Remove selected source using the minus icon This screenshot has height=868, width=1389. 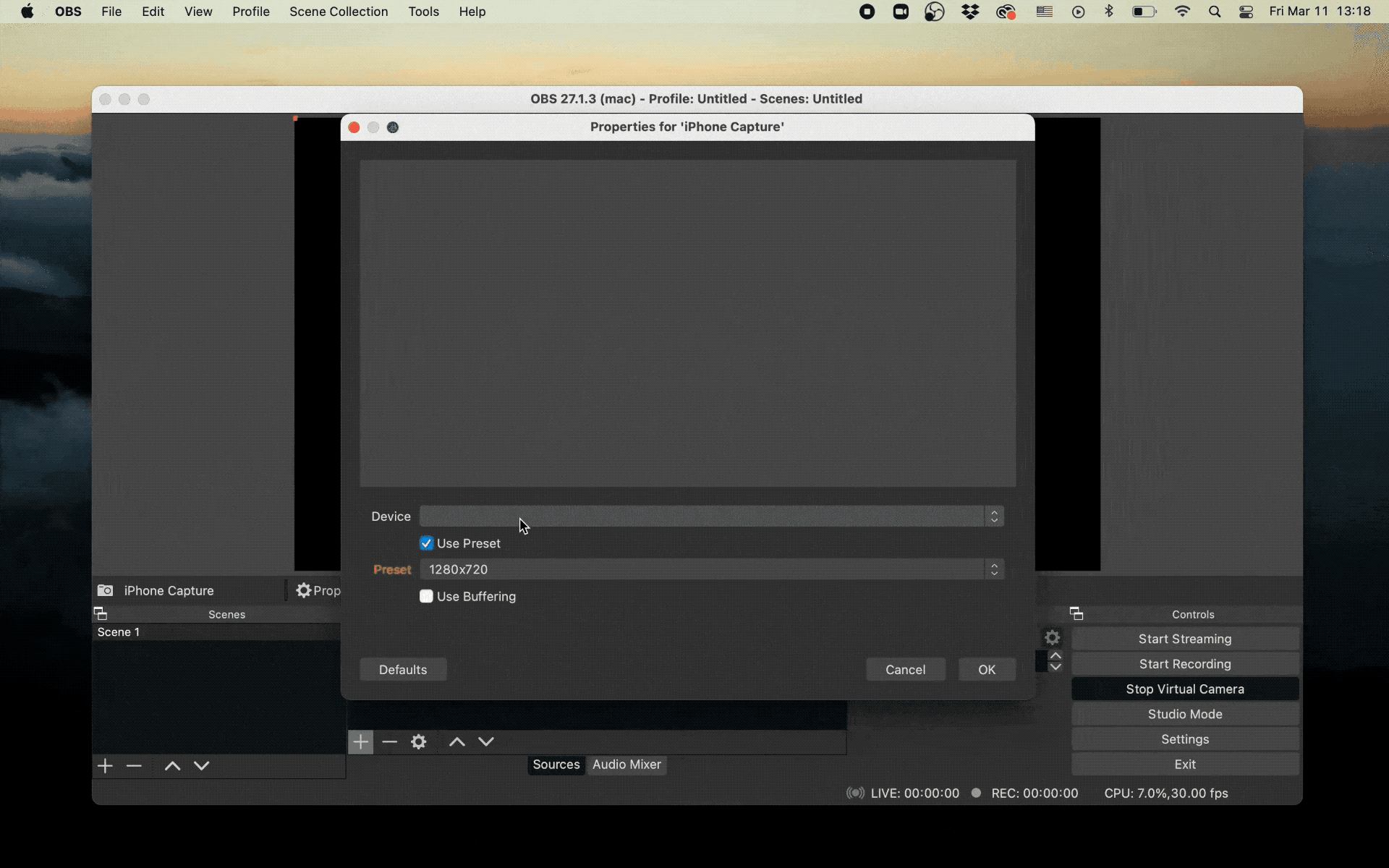(390, 741)
